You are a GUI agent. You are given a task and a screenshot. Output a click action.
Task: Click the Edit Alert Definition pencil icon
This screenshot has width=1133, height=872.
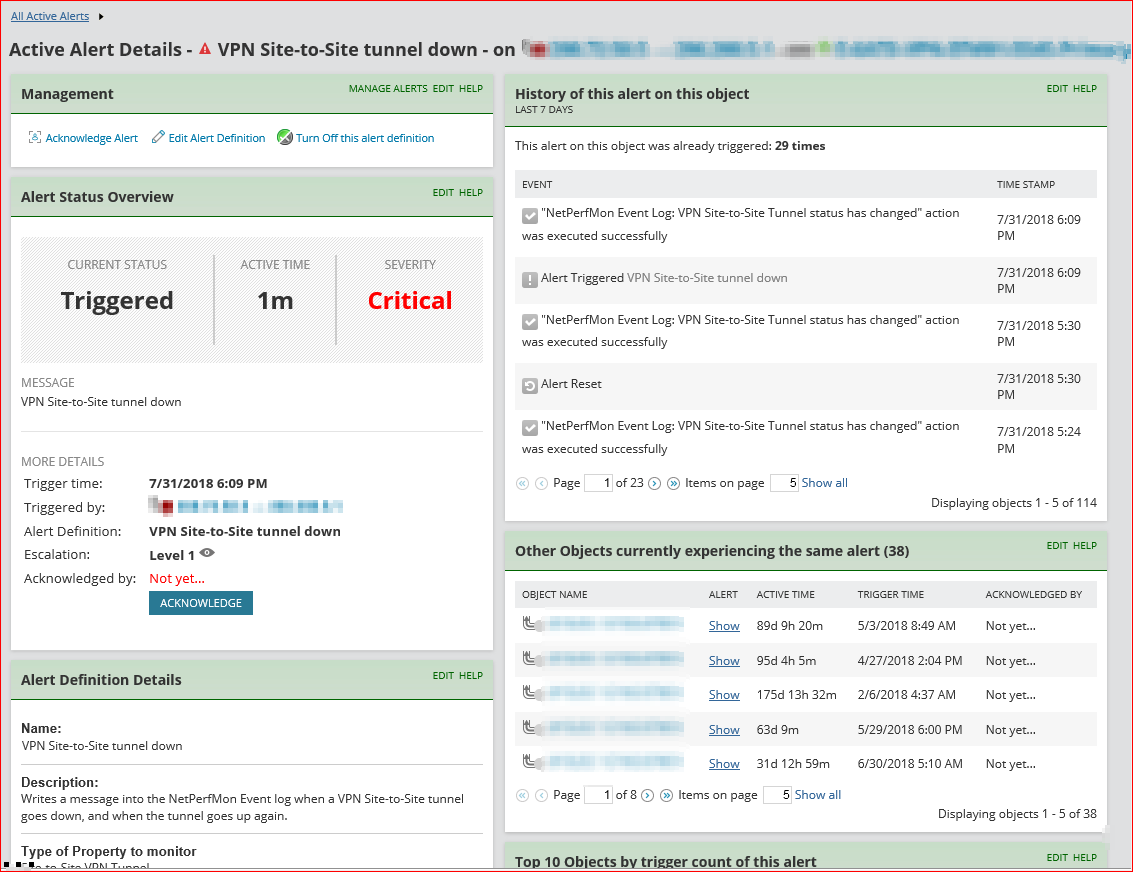click(158, 137)
